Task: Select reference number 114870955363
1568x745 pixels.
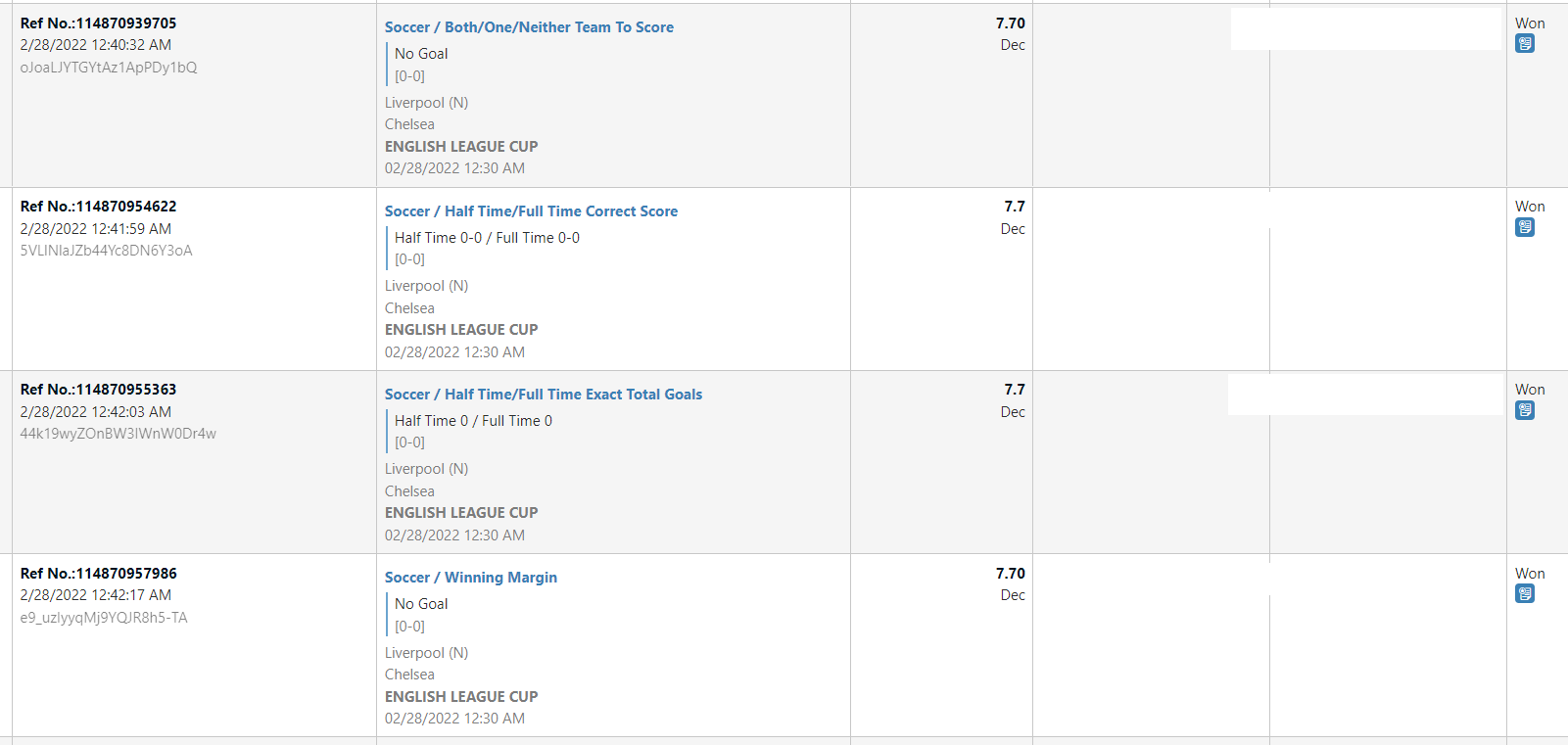Action: click(x=99, y=390)
